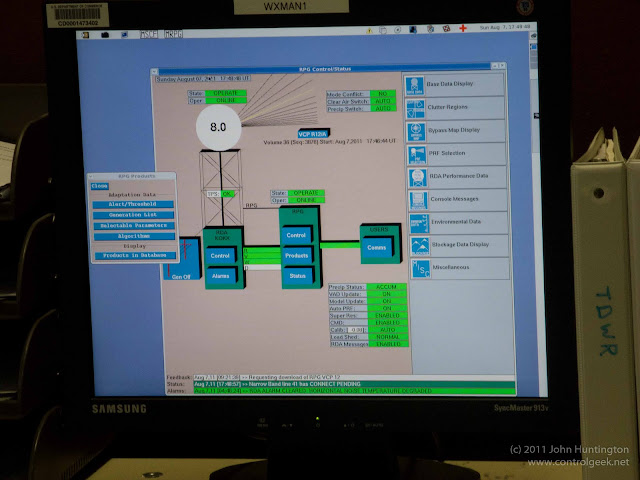The width and height of the screenshot is (640, 480).
Task: Open the Clutter Regions icon
Action: [416, 109]
